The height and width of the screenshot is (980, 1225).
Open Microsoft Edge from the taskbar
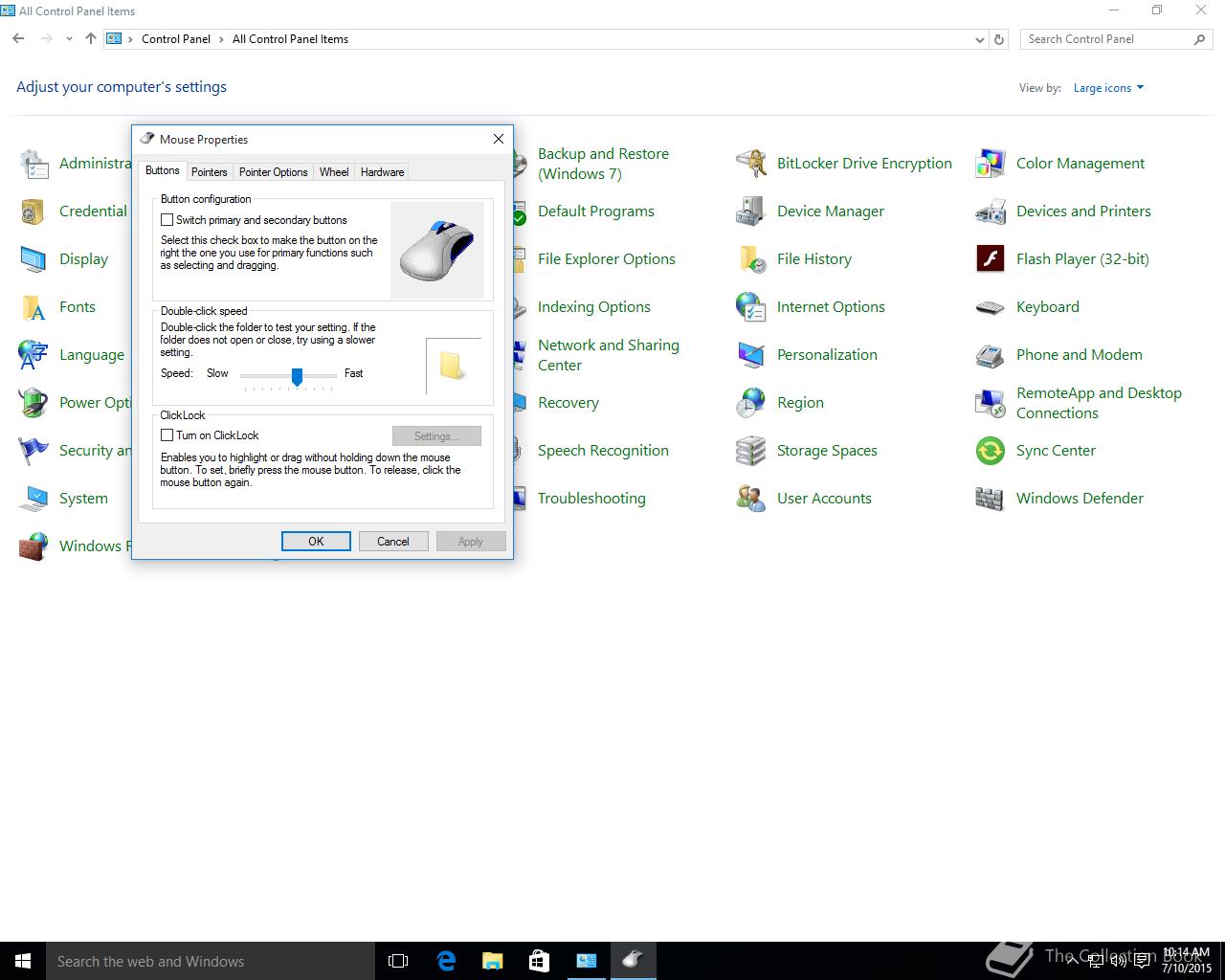(x=446, y=961)
